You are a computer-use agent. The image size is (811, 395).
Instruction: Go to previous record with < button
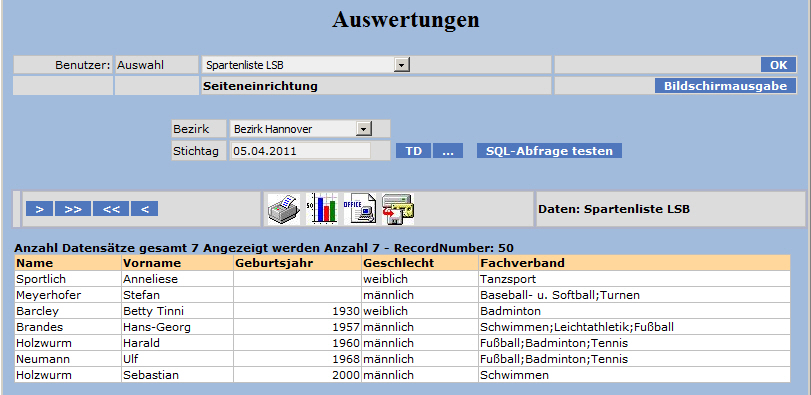144,209
